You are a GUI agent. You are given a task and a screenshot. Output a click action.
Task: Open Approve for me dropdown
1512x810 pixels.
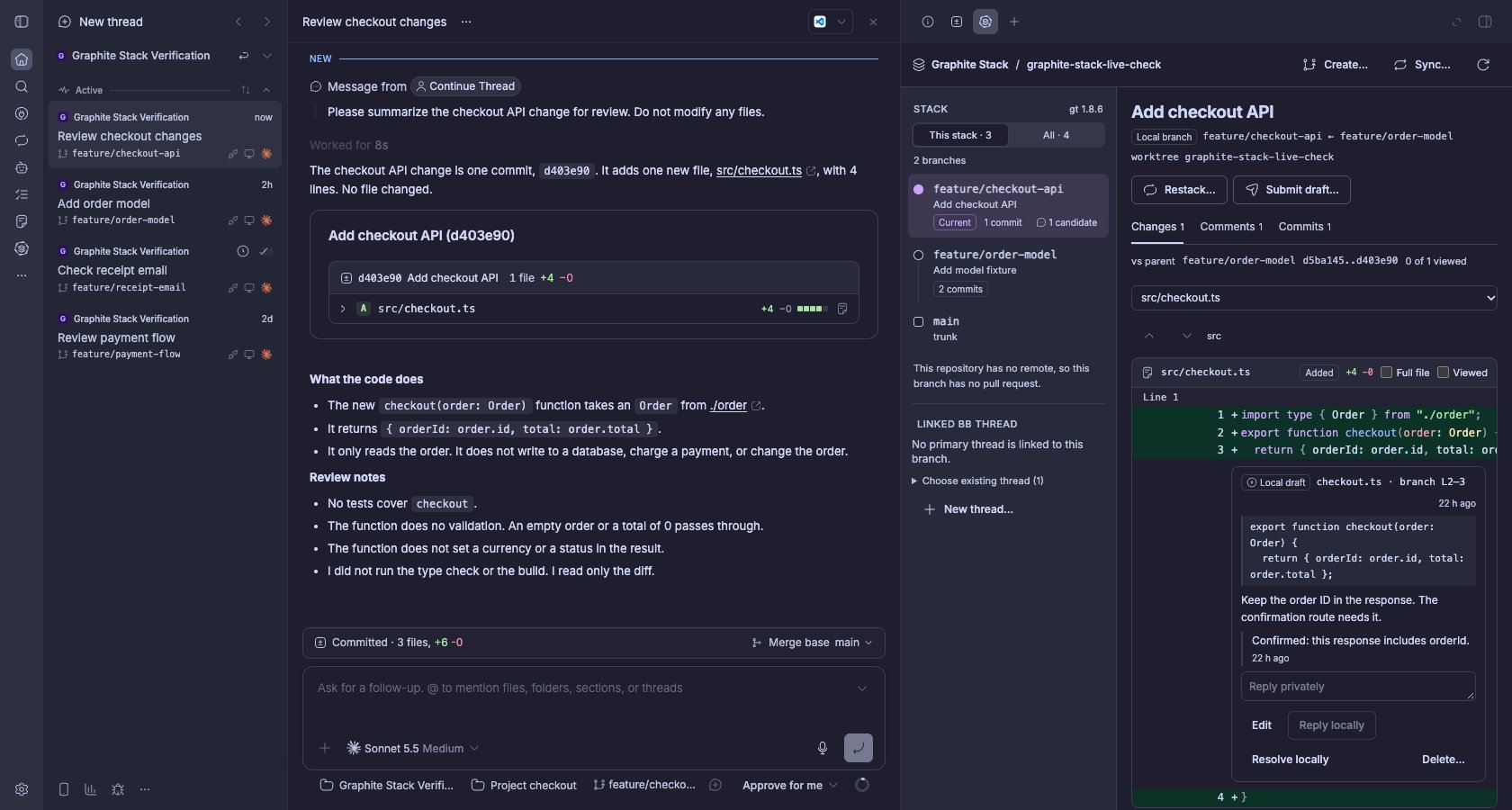[x=789, y=786]
